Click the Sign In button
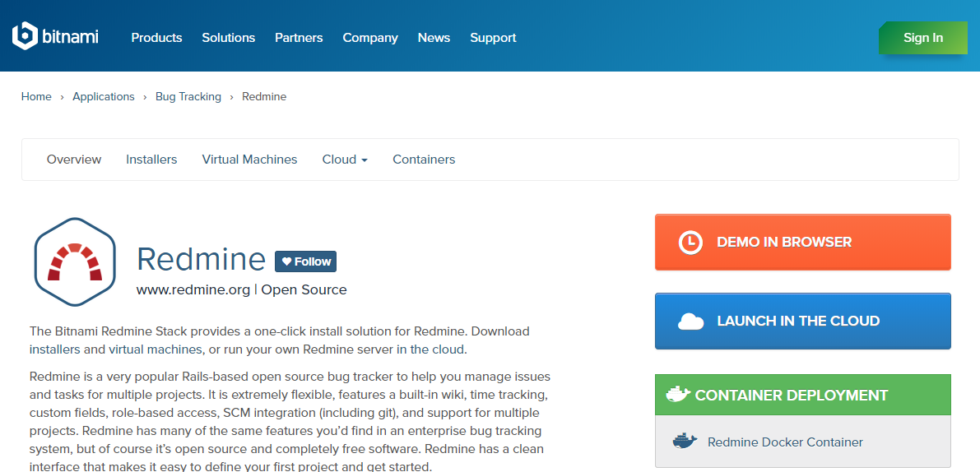 (x=922, y=38)
